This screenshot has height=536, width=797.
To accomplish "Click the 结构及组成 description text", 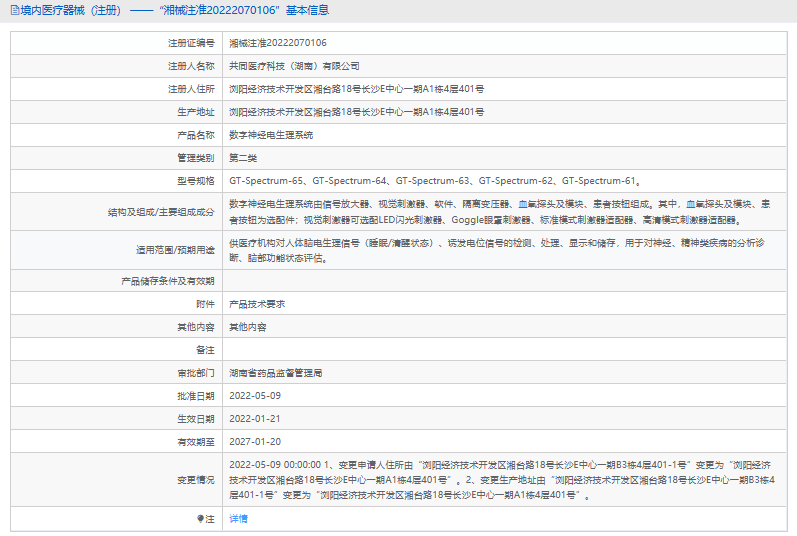I will [x=500, y=212].
